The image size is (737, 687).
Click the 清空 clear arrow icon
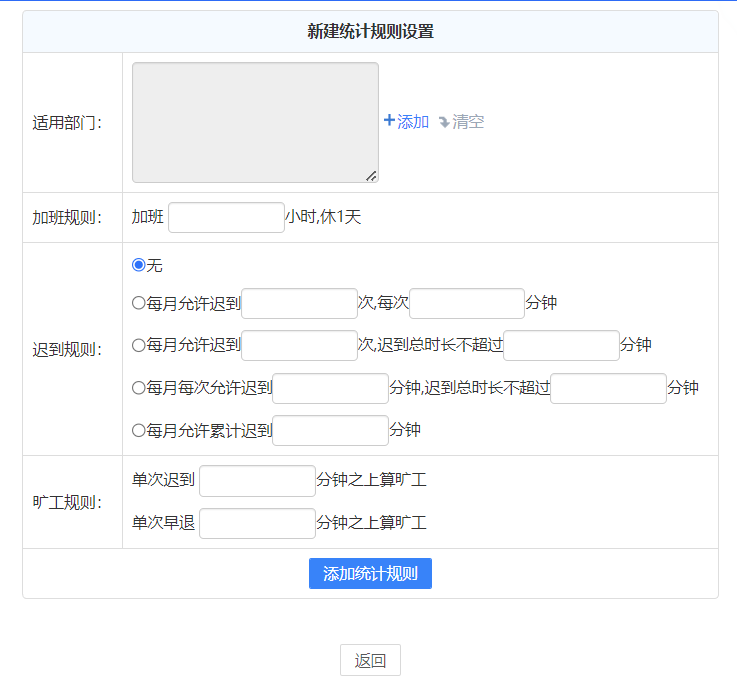pyautogui.click(x=444, y=122)
